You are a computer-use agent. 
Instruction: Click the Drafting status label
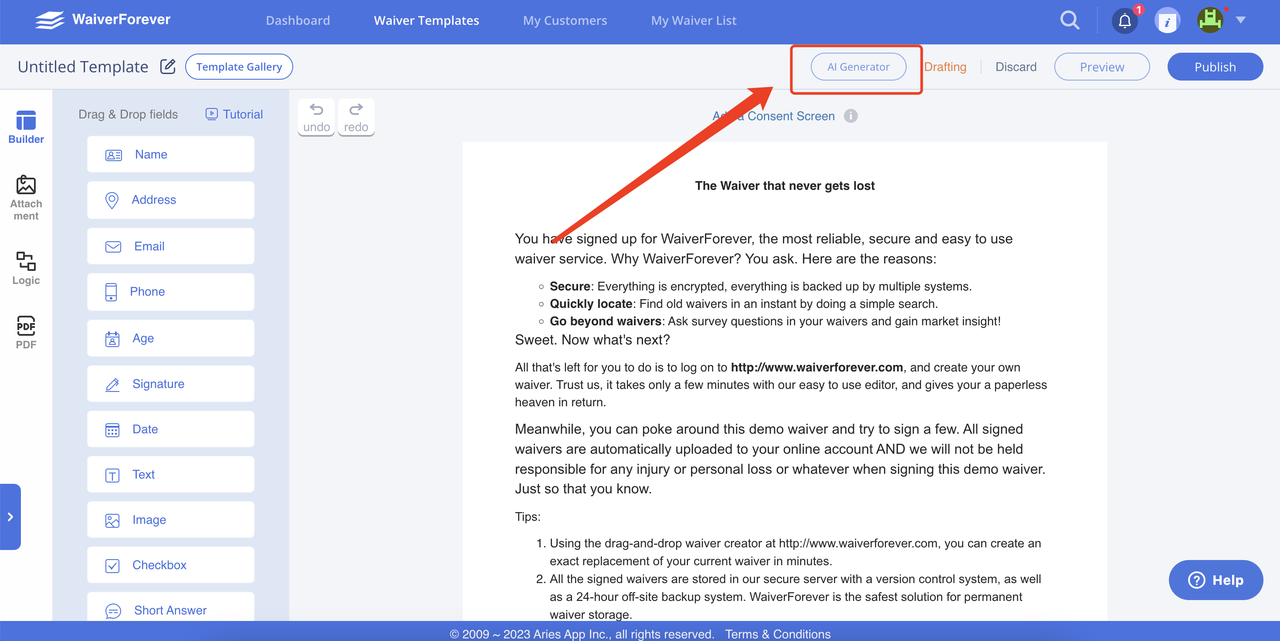click(945, 67)
